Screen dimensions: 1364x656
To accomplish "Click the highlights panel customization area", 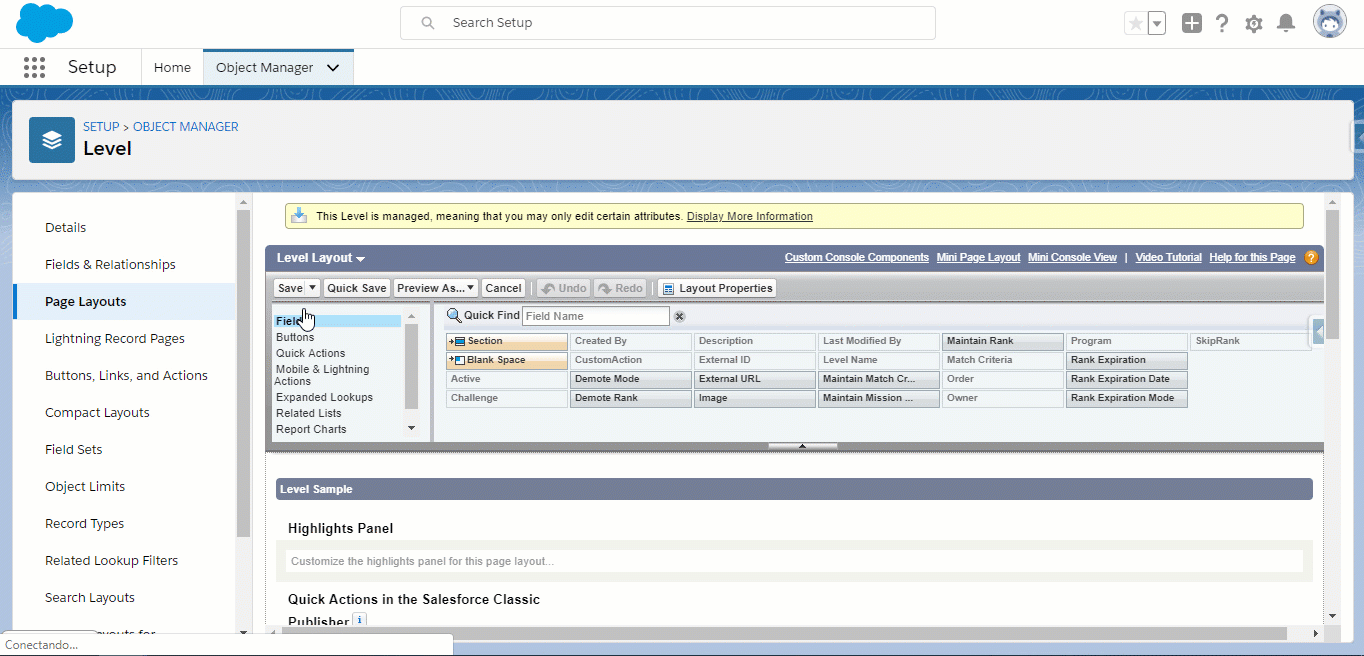I will [795, 561].
